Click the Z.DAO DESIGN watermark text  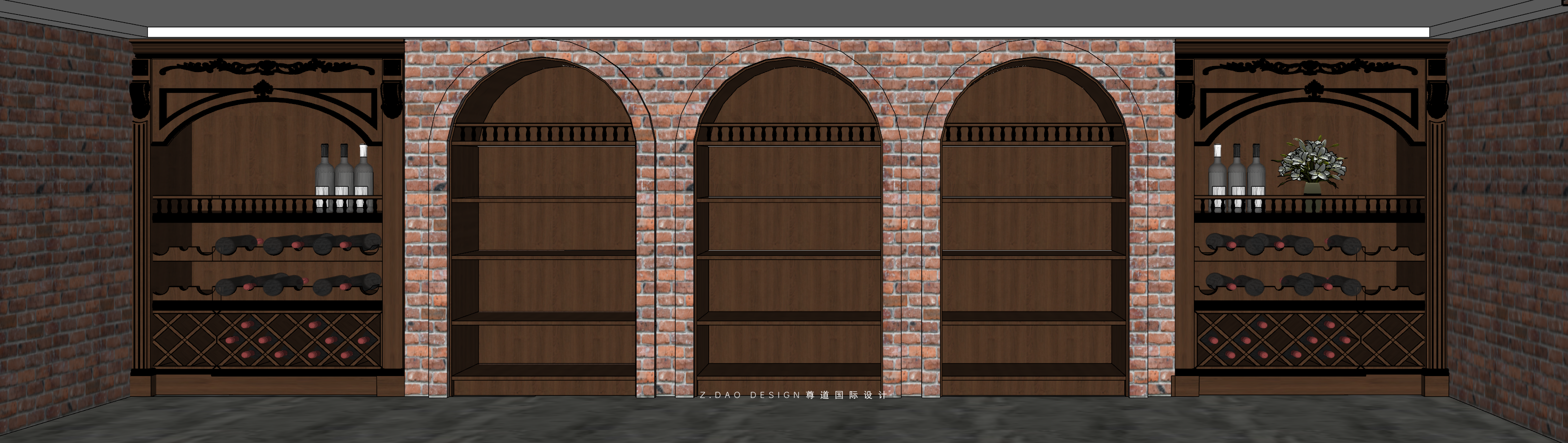tap(793, 395)
